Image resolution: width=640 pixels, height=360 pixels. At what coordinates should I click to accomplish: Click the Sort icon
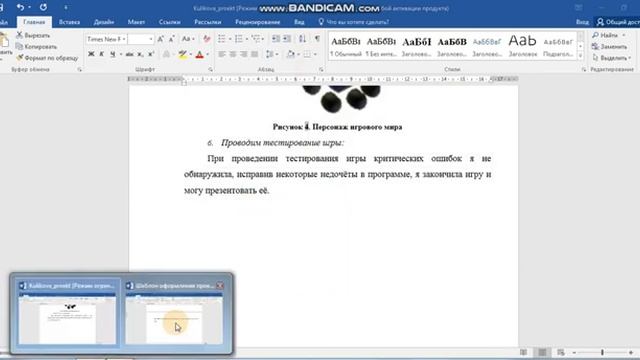302,39
